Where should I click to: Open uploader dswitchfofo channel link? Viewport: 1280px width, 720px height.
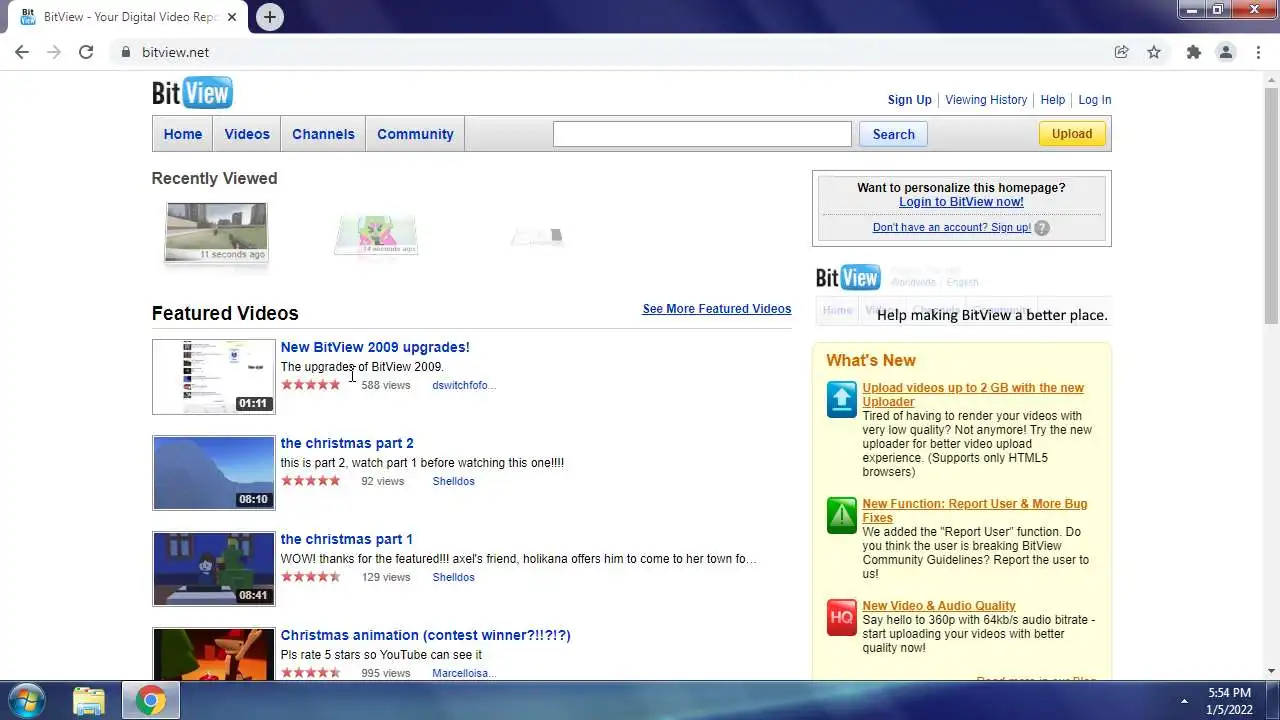tap(464, 385)
